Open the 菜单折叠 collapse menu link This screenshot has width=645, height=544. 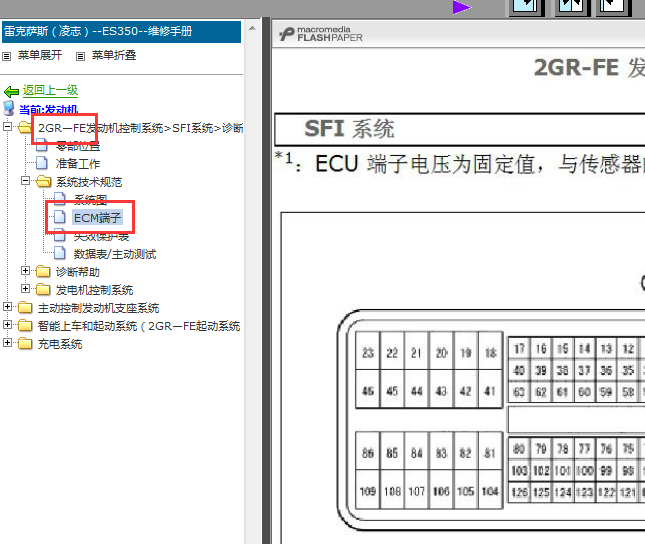[x=114, y=56]
